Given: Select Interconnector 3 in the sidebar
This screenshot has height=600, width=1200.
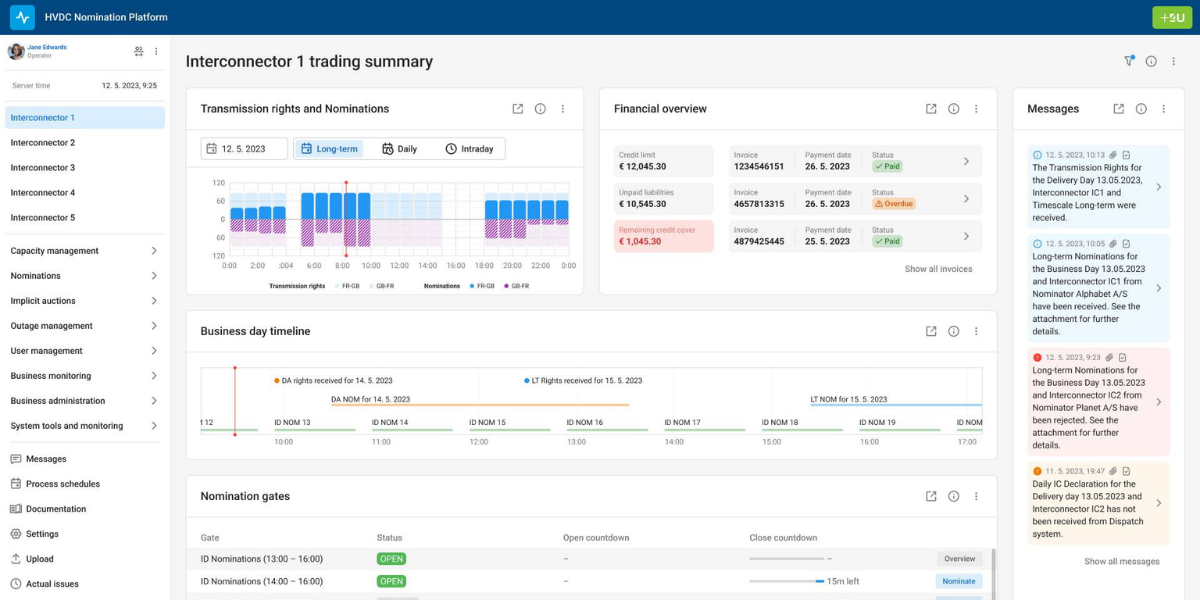Looking at the screenshot, I should 43,168.
